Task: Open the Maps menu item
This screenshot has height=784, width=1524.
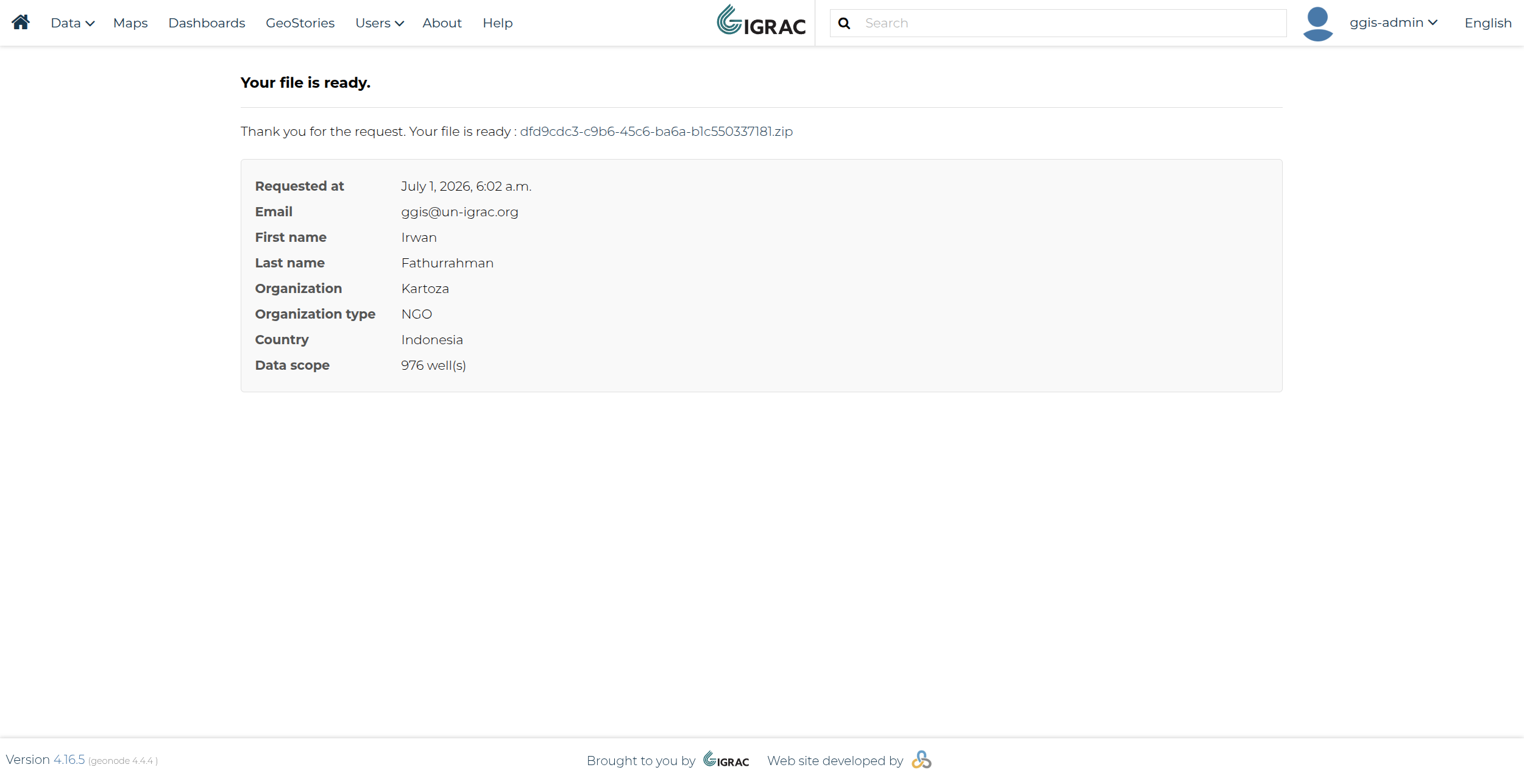Action: click(130, 23)
